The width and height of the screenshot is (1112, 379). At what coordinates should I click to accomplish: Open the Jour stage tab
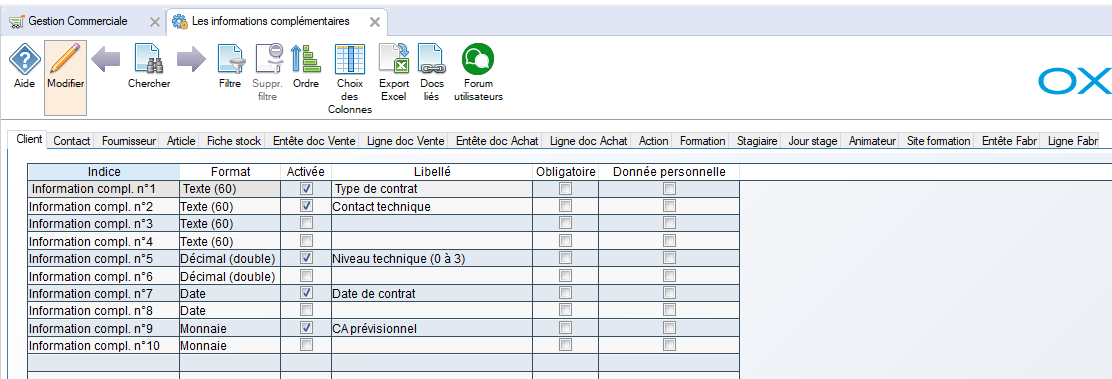[x=813, y=141]
